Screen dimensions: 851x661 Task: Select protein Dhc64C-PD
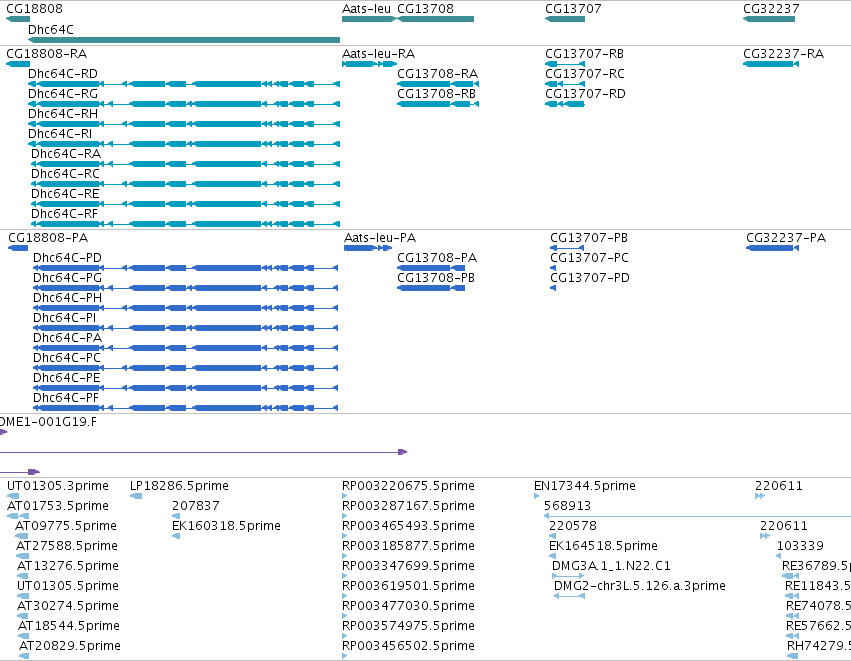tap(186, 268)
